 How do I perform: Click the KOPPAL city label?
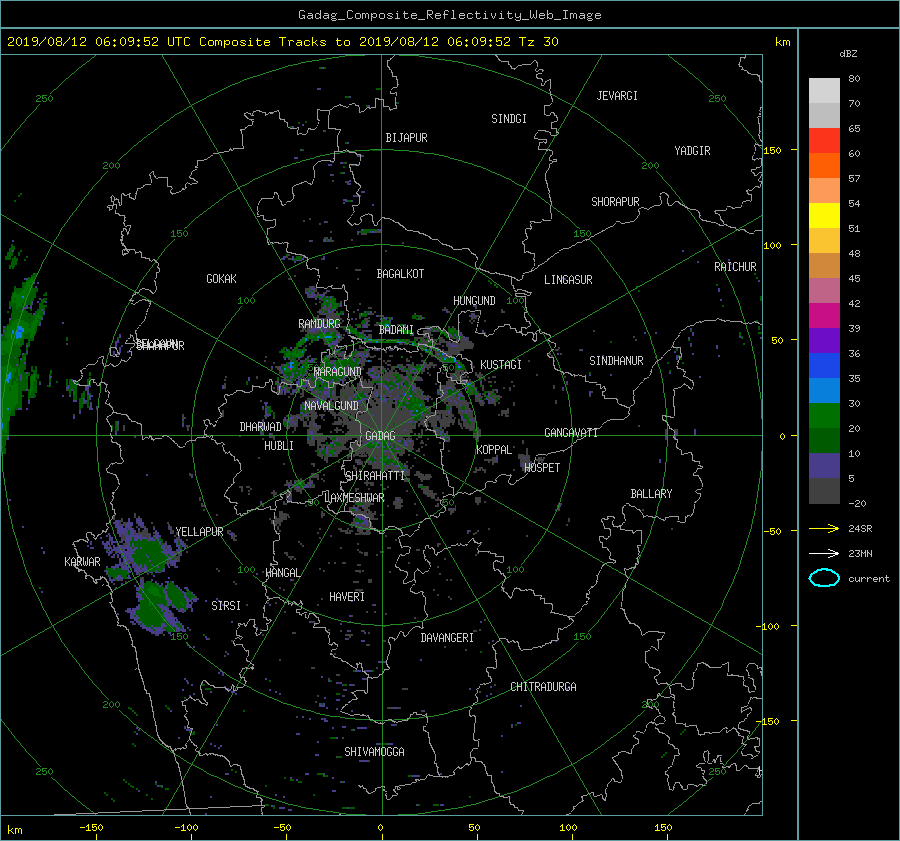point(494,450)
